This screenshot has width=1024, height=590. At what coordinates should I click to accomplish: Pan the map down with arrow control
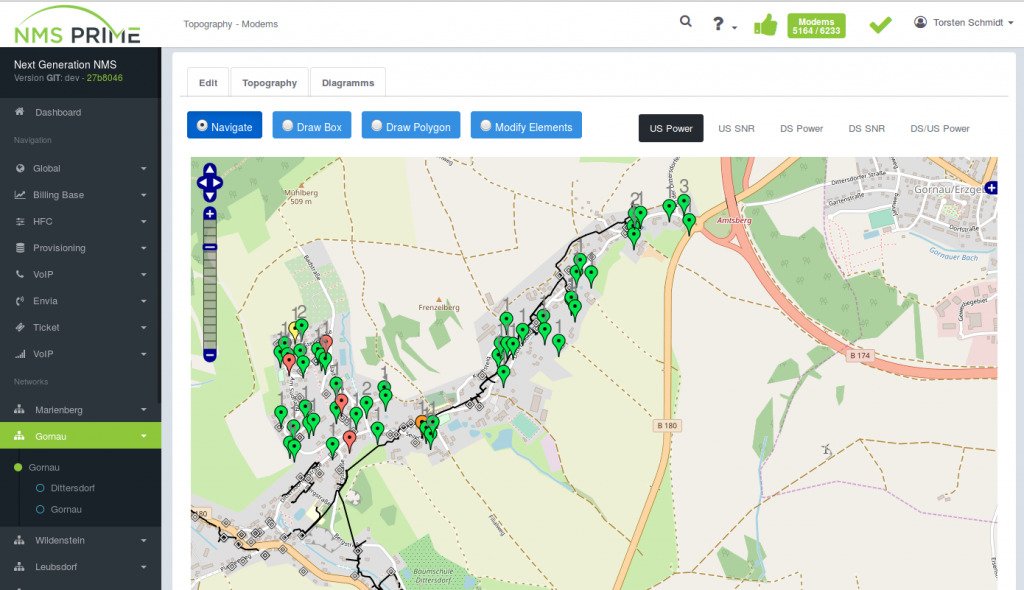tap(210, 195)
